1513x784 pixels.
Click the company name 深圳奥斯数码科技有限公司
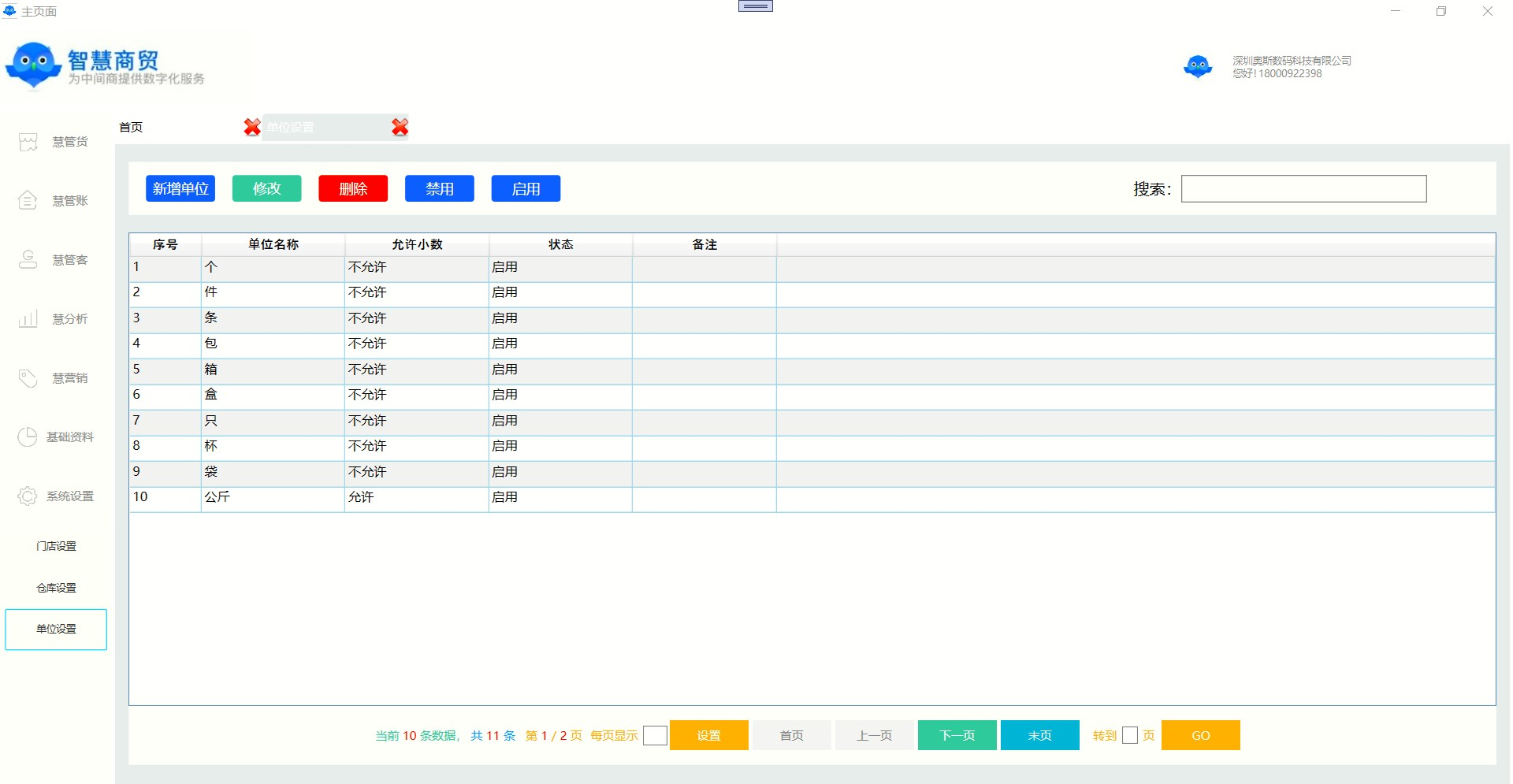click(x=1292, y=61)
